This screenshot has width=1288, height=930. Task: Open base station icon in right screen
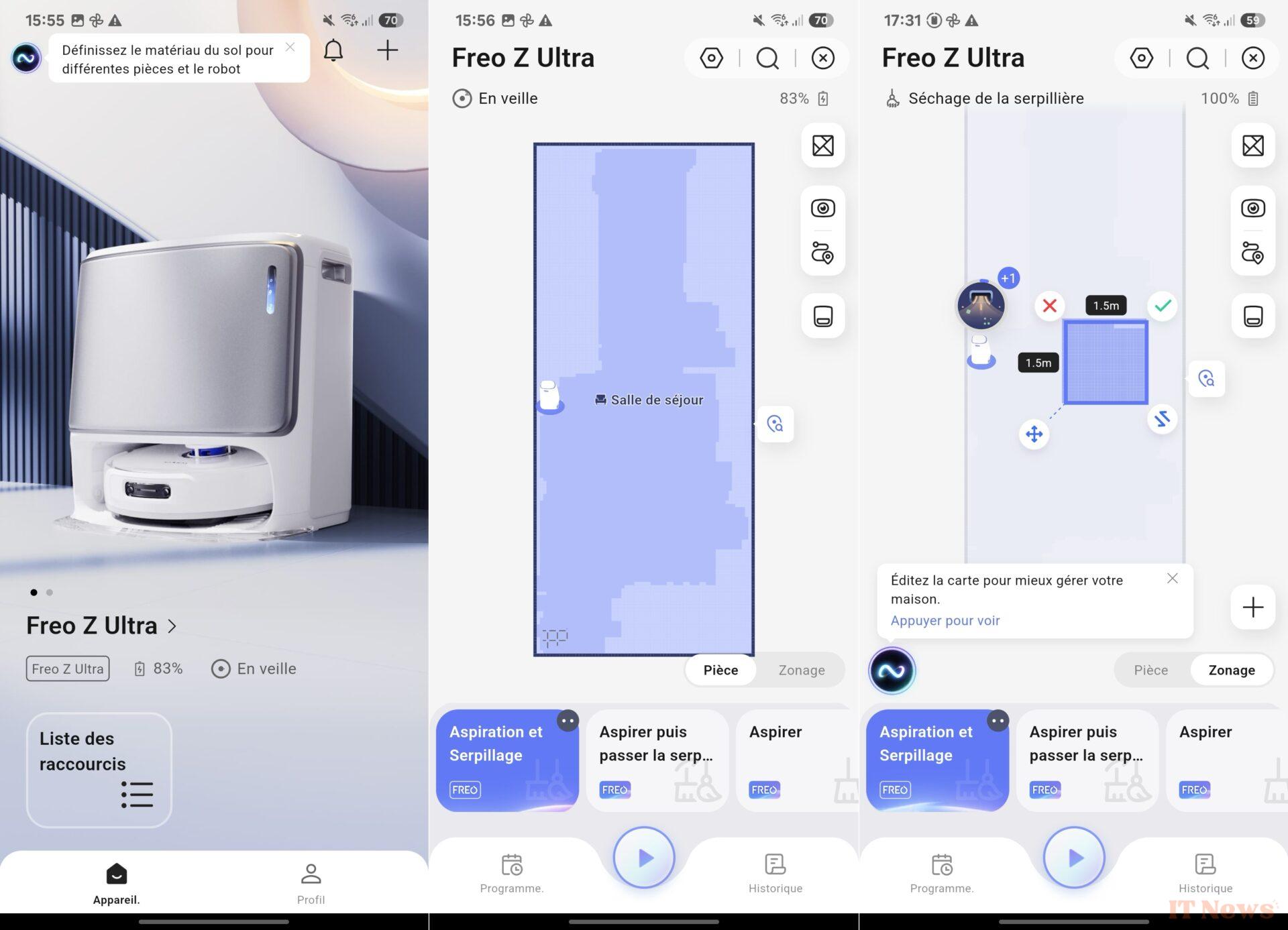coord(1253,316)
